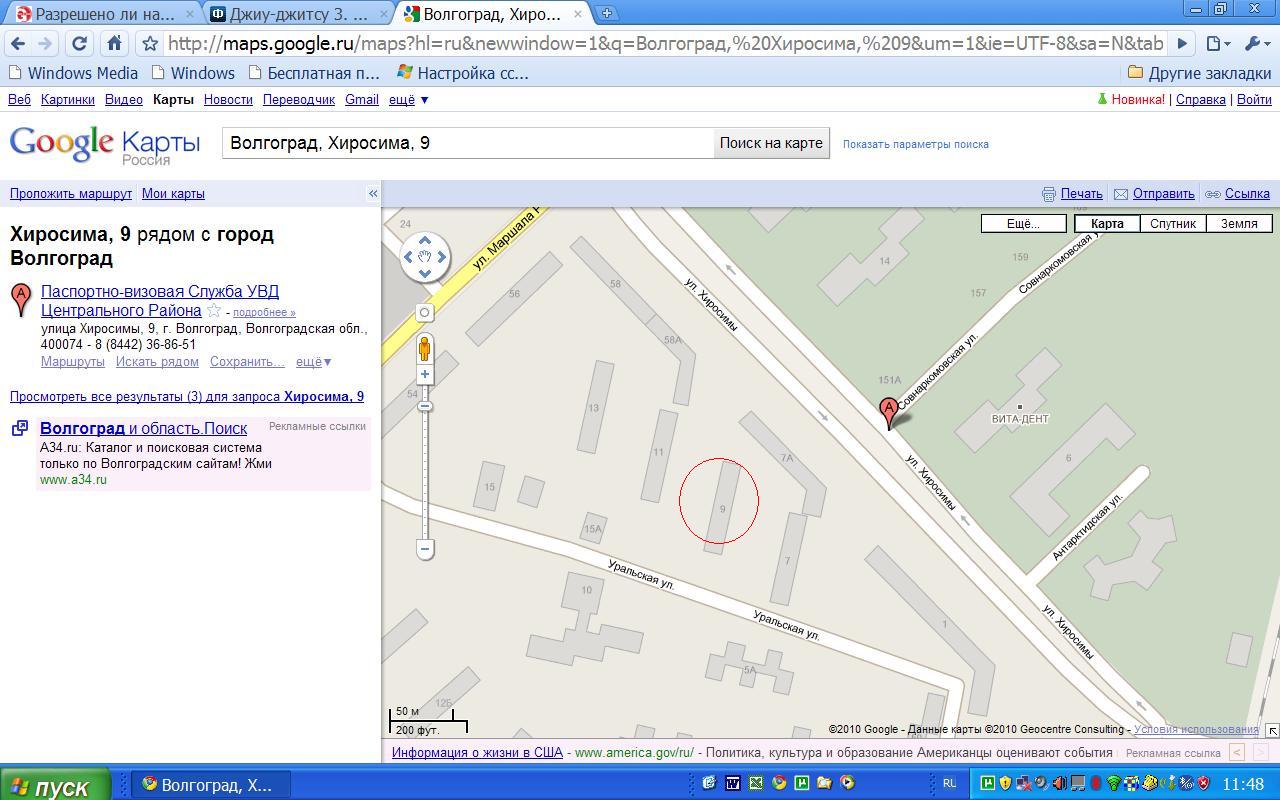Click the map zoom slider track
Viewport: 1280px width, 800px height.
coord(425,470)
